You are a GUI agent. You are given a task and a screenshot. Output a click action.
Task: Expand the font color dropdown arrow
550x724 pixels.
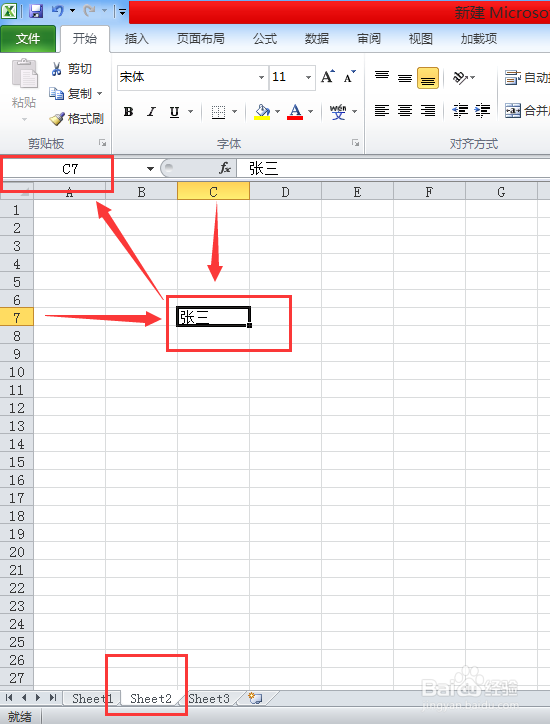pyautogui.click(x=310, y=112)
